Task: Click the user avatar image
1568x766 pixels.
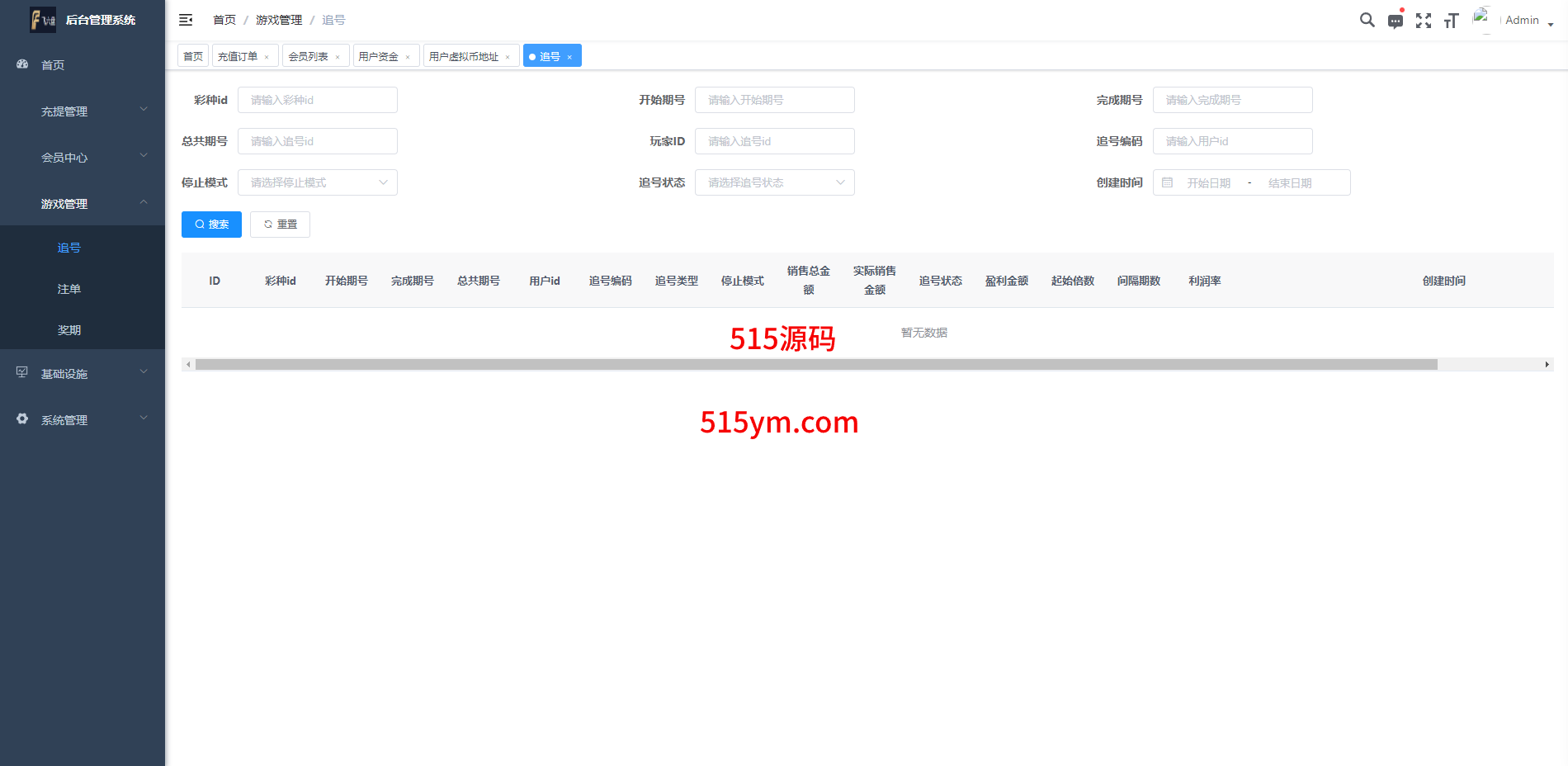Action: coord(1482,20)
